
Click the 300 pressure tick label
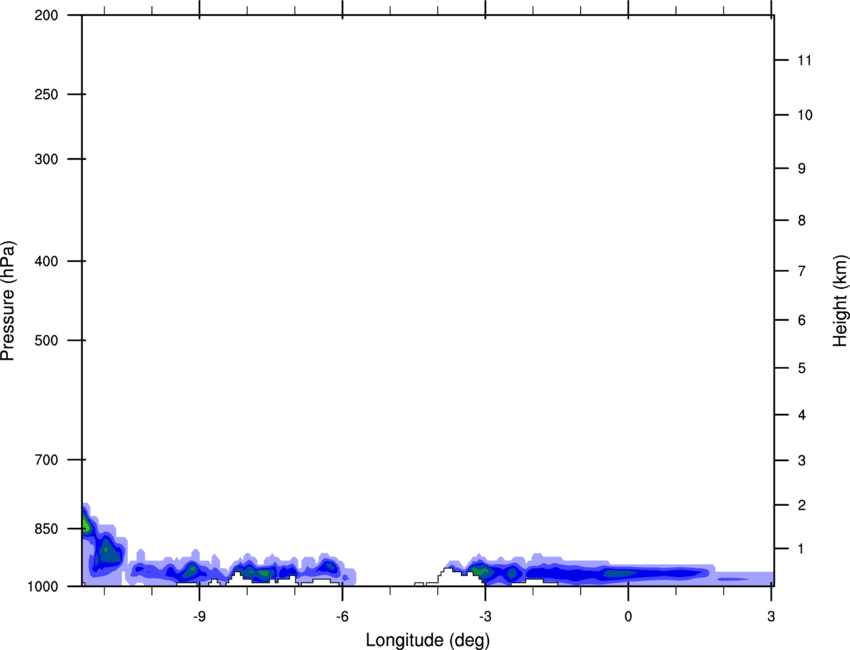pyautogui.click(x=46, y=159)
